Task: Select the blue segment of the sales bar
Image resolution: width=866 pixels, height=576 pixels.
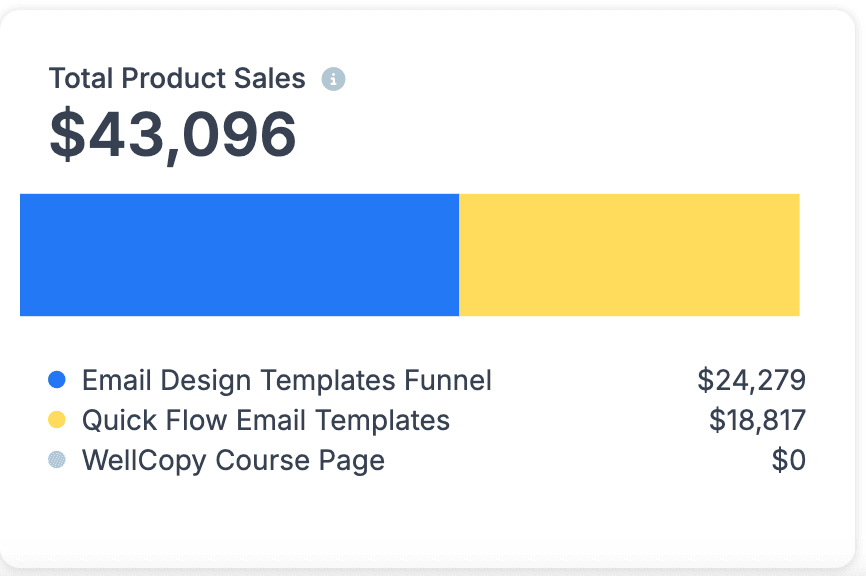Action: (x=239, y=255)
